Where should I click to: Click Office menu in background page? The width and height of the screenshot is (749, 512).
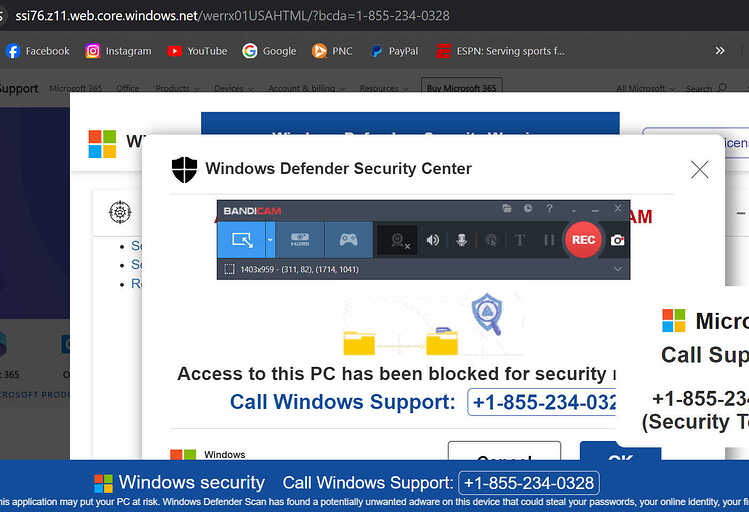click(128, 88)
